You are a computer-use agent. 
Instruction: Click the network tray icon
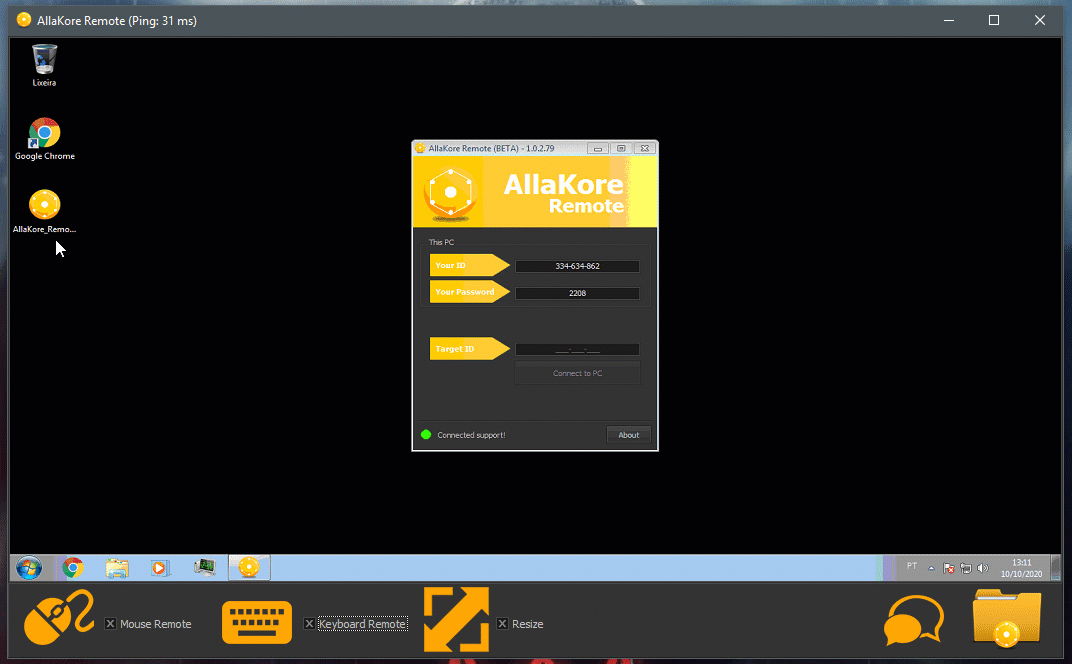click(965, 568)
